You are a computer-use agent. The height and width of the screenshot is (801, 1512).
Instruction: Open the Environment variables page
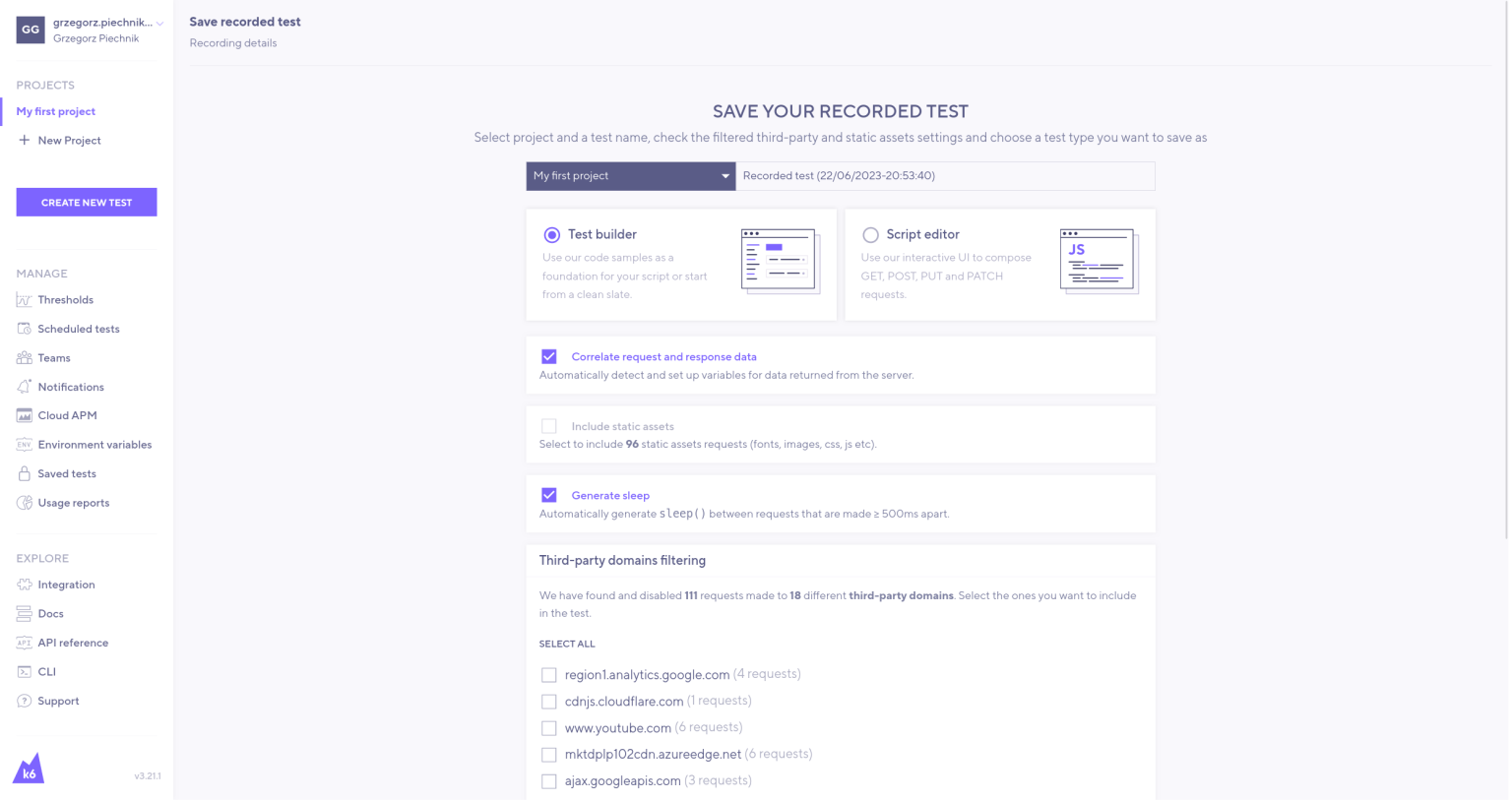[x=94, y=445]
